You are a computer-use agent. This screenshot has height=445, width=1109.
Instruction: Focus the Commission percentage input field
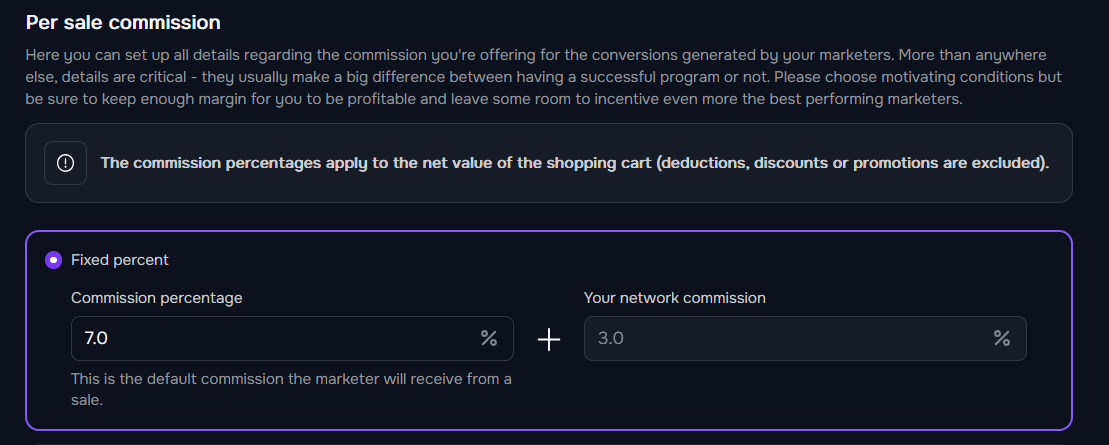(x=292, y=338)
